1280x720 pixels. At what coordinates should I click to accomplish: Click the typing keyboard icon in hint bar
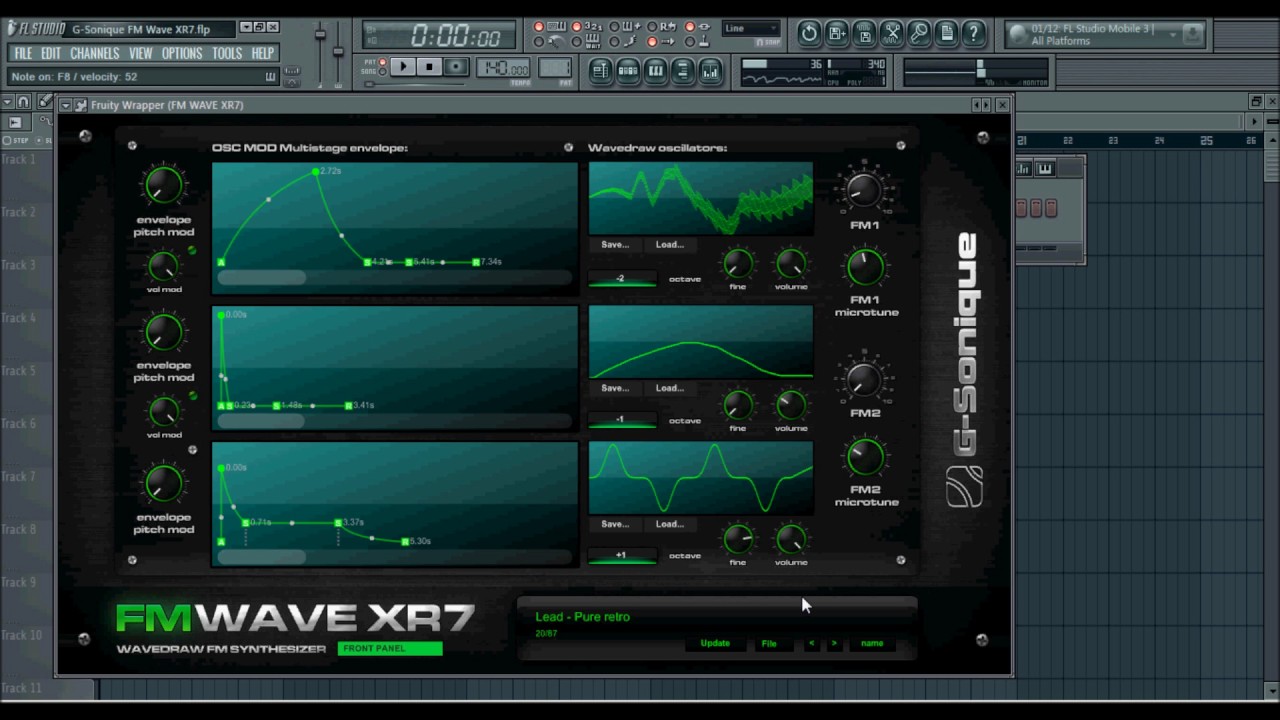tap(270, 77)
